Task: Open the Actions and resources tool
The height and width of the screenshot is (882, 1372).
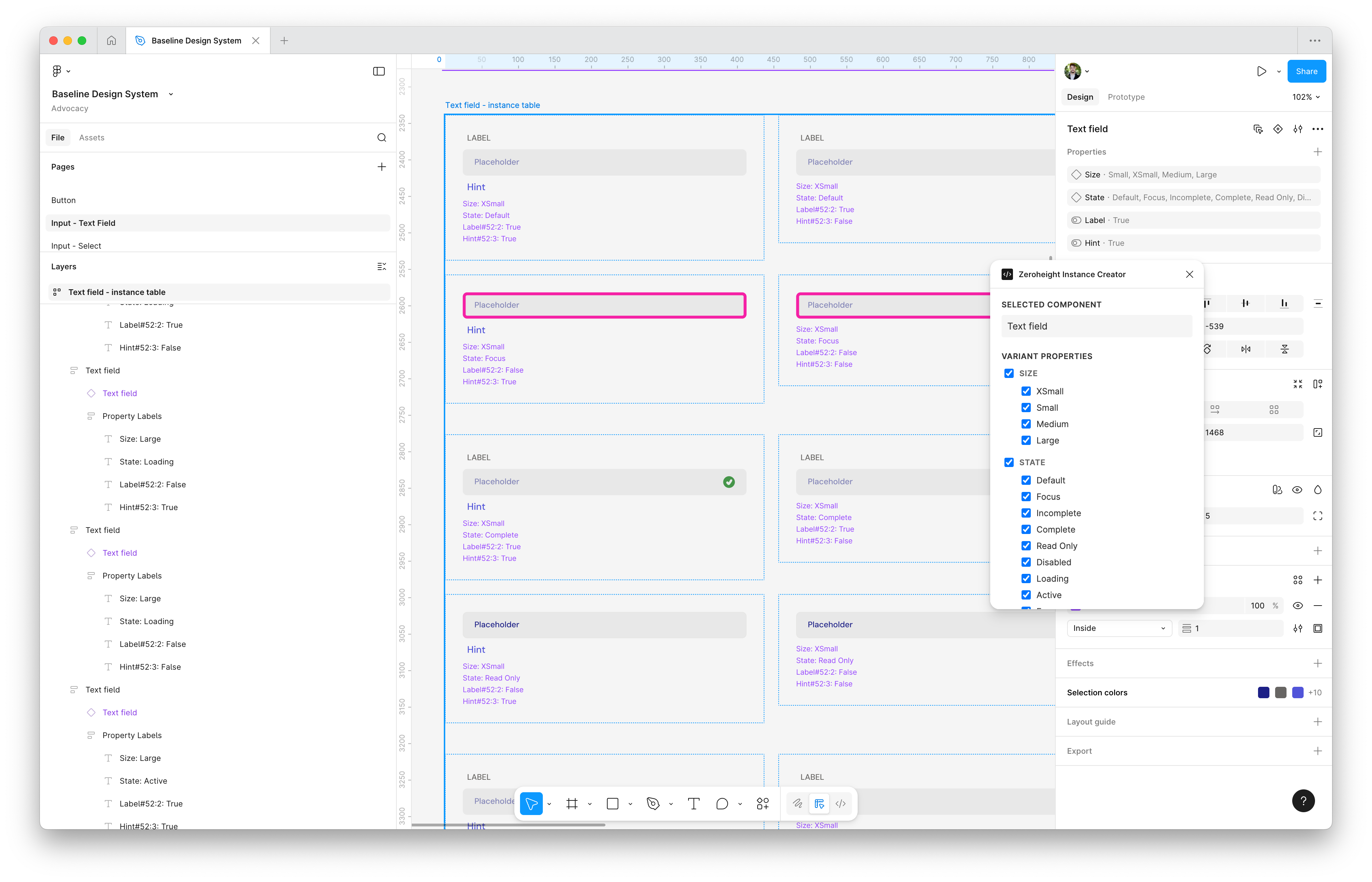Action: coord(762,803)
